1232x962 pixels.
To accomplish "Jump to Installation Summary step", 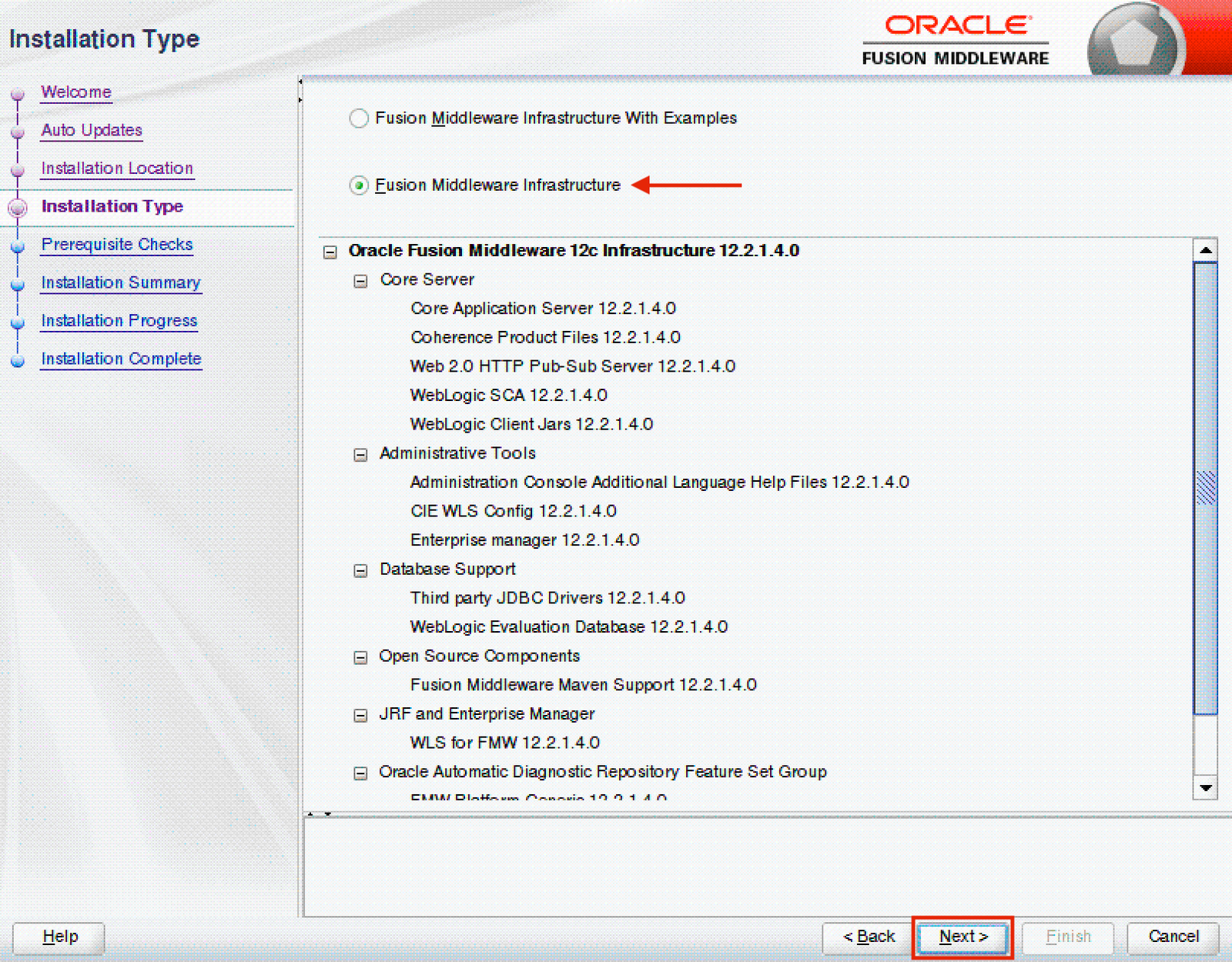I will coord(121,282).
